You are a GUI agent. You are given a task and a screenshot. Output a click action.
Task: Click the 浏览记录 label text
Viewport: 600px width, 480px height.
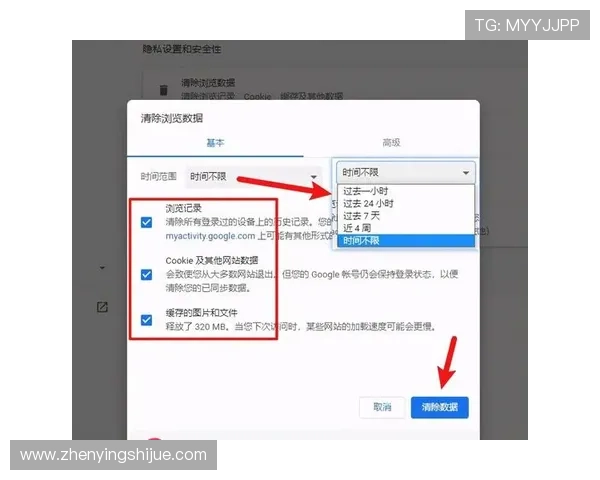pos(183,209)
